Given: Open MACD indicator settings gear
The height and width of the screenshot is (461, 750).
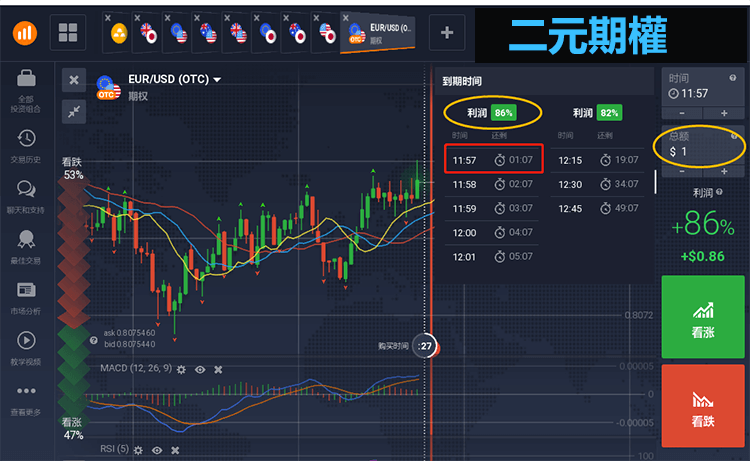Looking at the screenshot, I should [x=181, y=369].
